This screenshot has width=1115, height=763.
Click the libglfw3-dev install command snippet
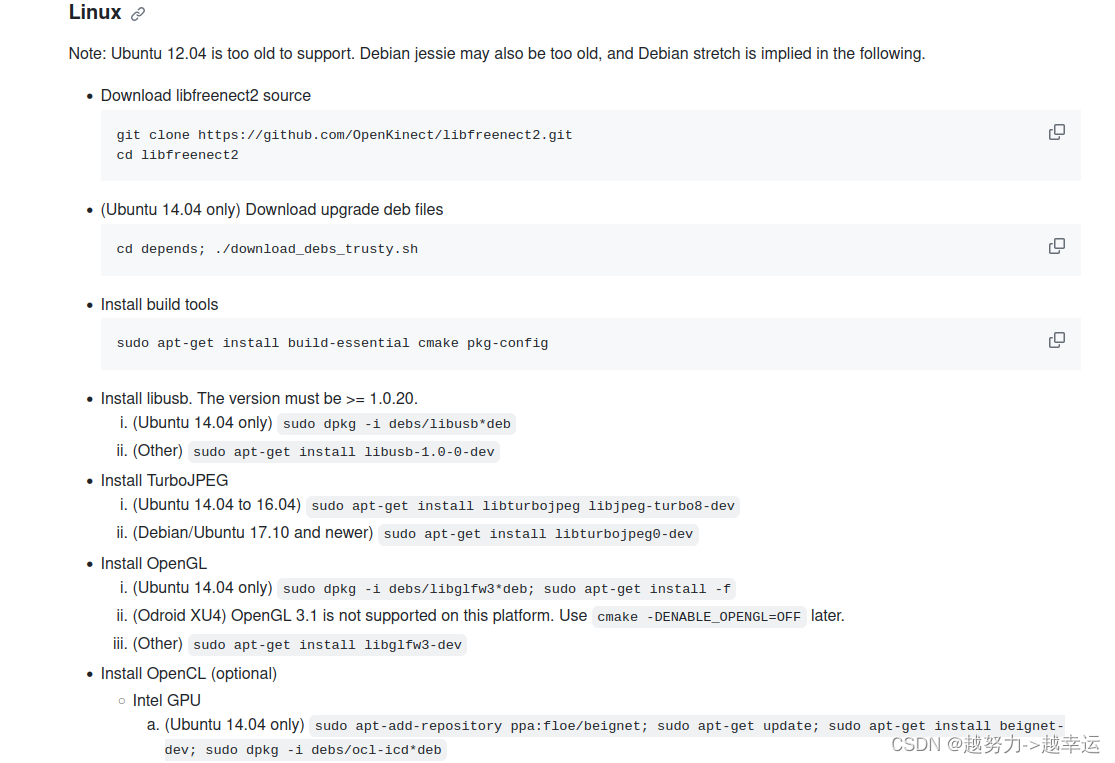pyautogui.click(x=330, y=644)
